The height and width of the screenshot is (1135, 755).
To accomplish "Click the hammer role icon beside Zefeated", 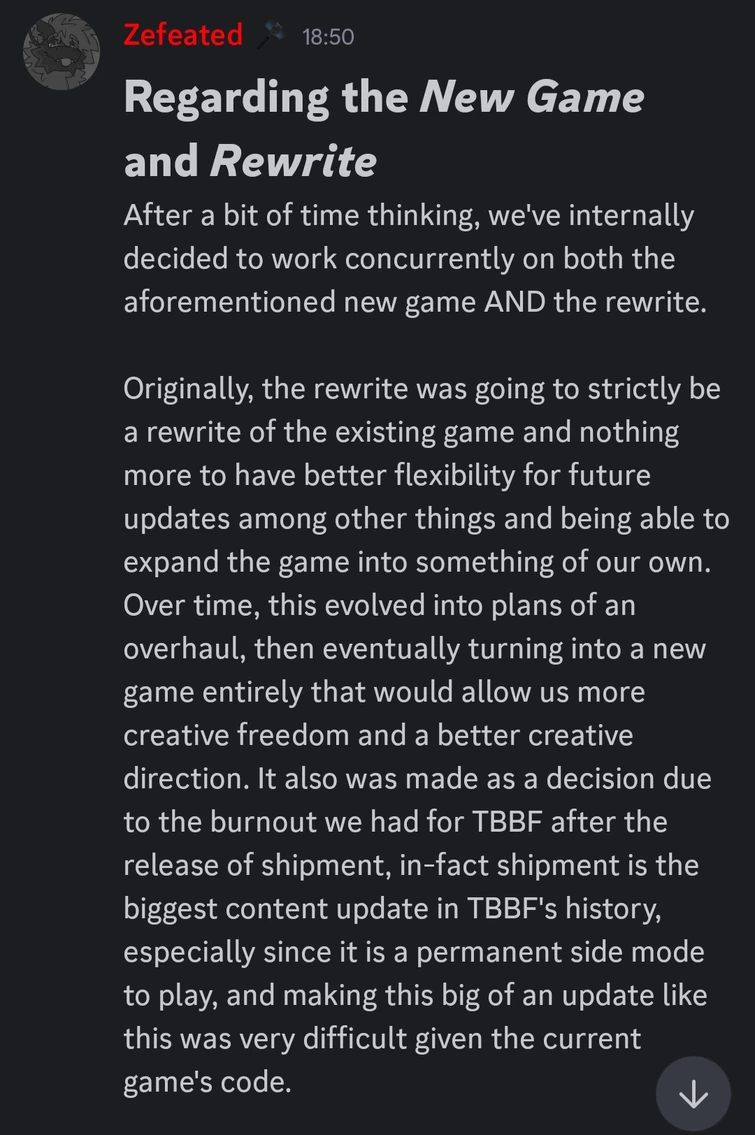I will (x=270, y=36).
